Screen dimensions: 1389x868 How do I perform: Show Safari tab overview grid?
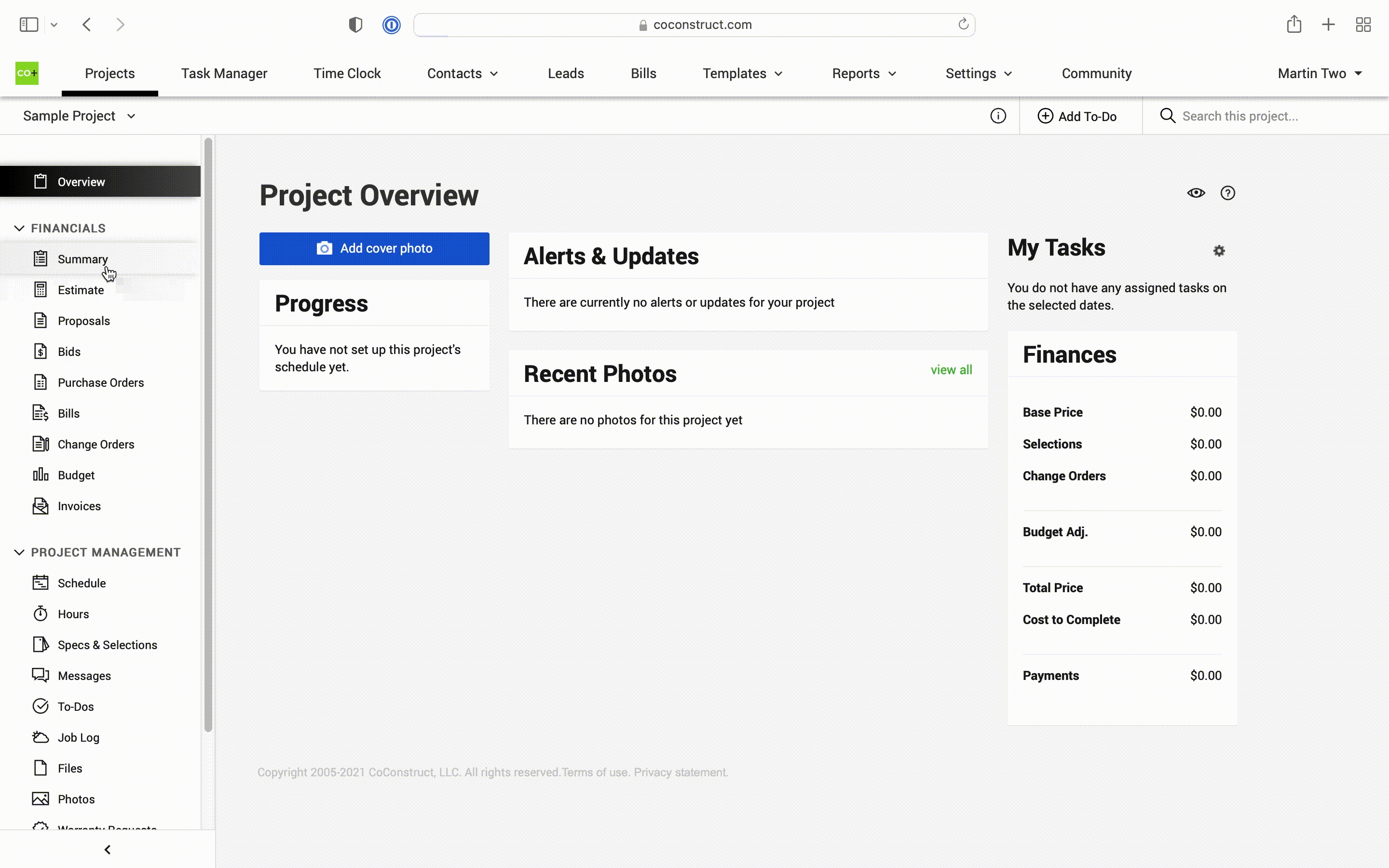coord(1363,25)
